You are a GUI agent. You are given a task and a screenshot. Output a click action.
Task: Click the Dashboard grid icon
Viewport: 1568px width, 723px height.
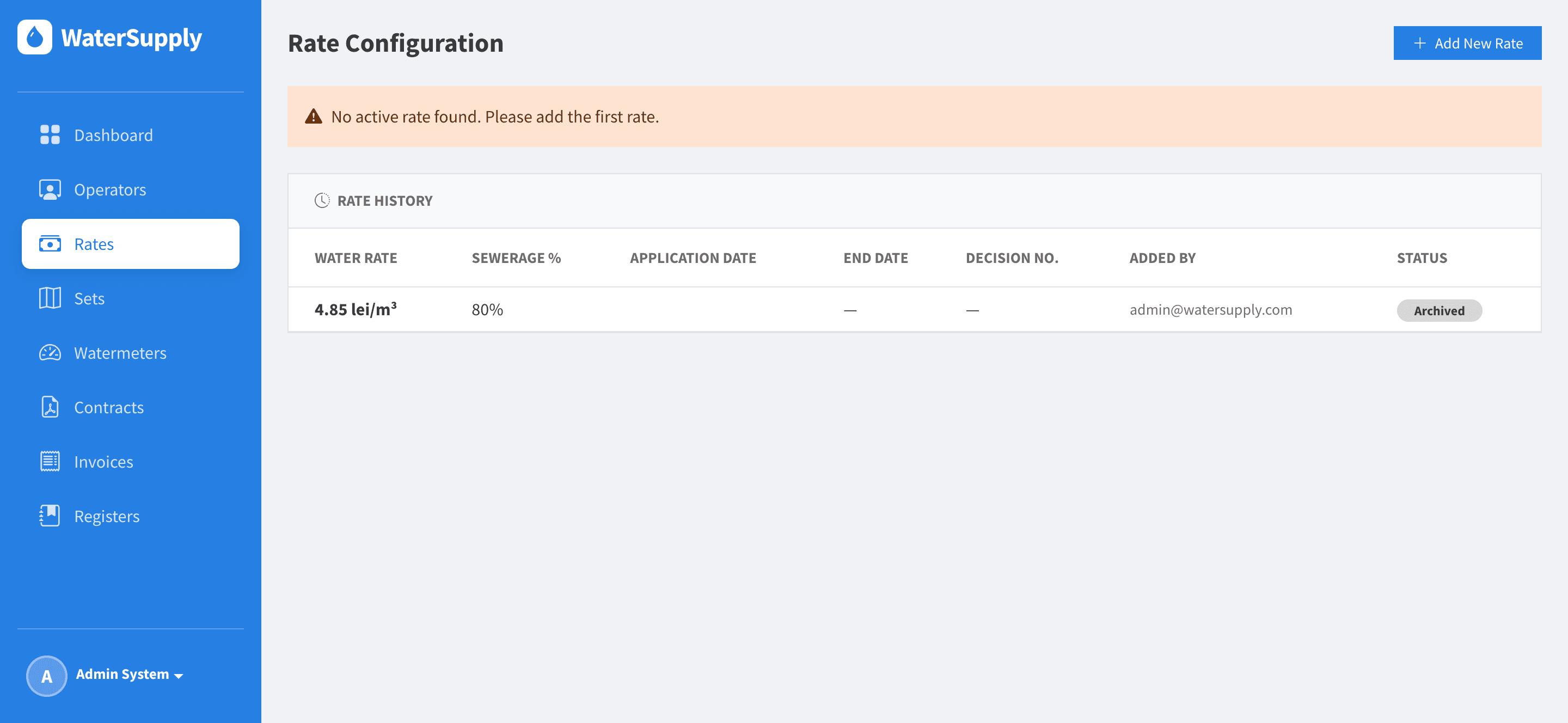point(50,134)
